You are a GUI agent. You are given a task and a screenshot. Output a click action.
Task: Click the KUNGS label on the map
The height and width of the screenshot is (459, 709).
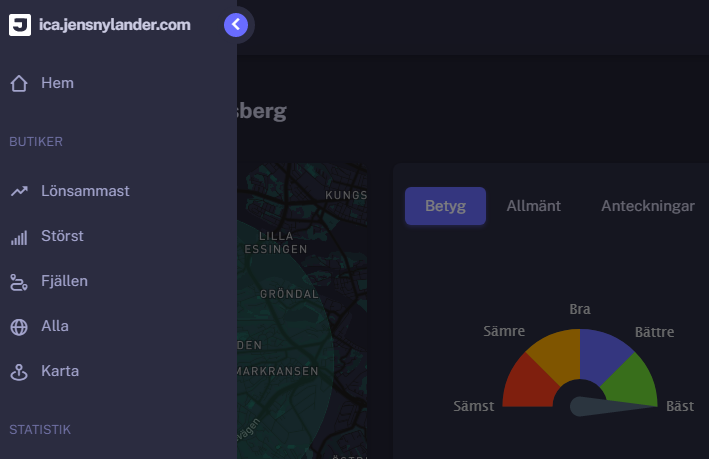[346, 195]
